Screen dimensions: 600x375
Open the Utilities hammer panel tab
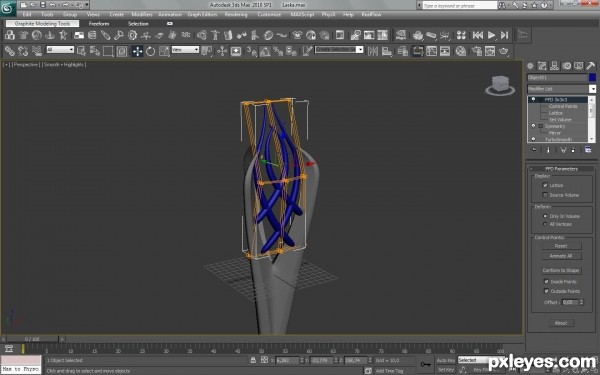(x=590, y=66)
